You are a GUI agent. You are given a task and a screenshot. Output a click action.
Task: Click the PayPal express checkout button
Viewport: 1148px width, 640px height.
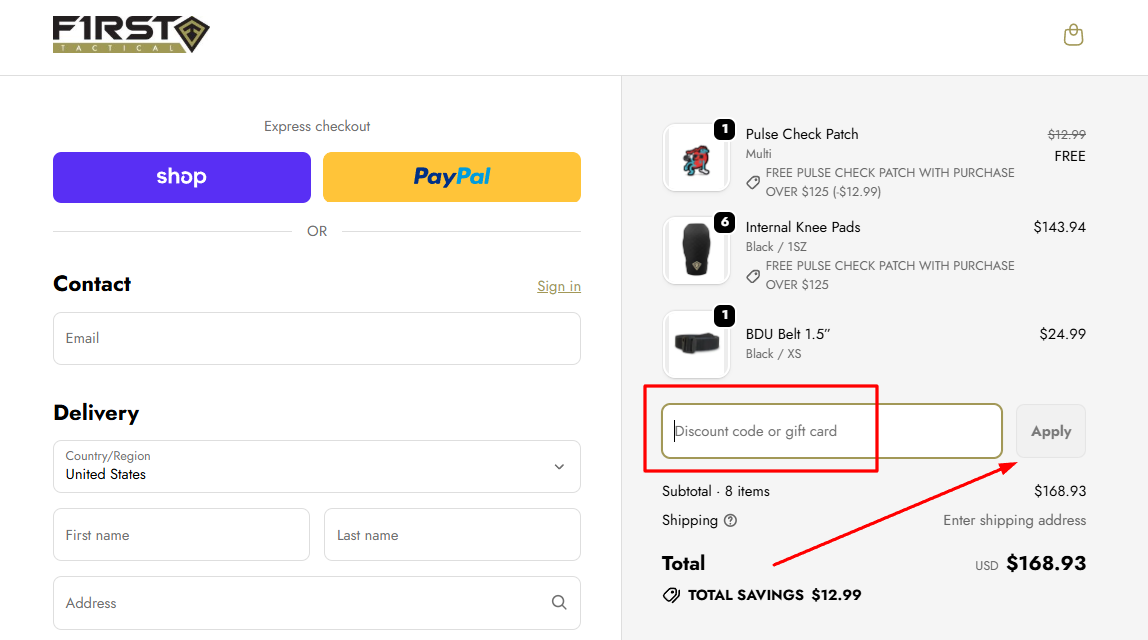pyautogui.click(x=451, y=177)
